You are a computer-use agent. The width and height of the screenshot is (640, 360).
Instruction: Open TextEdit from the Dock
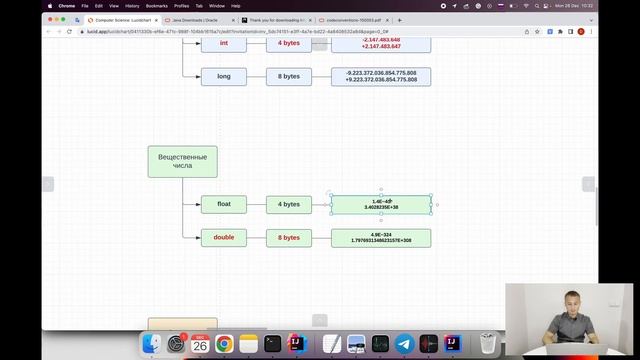coord(332,344)
